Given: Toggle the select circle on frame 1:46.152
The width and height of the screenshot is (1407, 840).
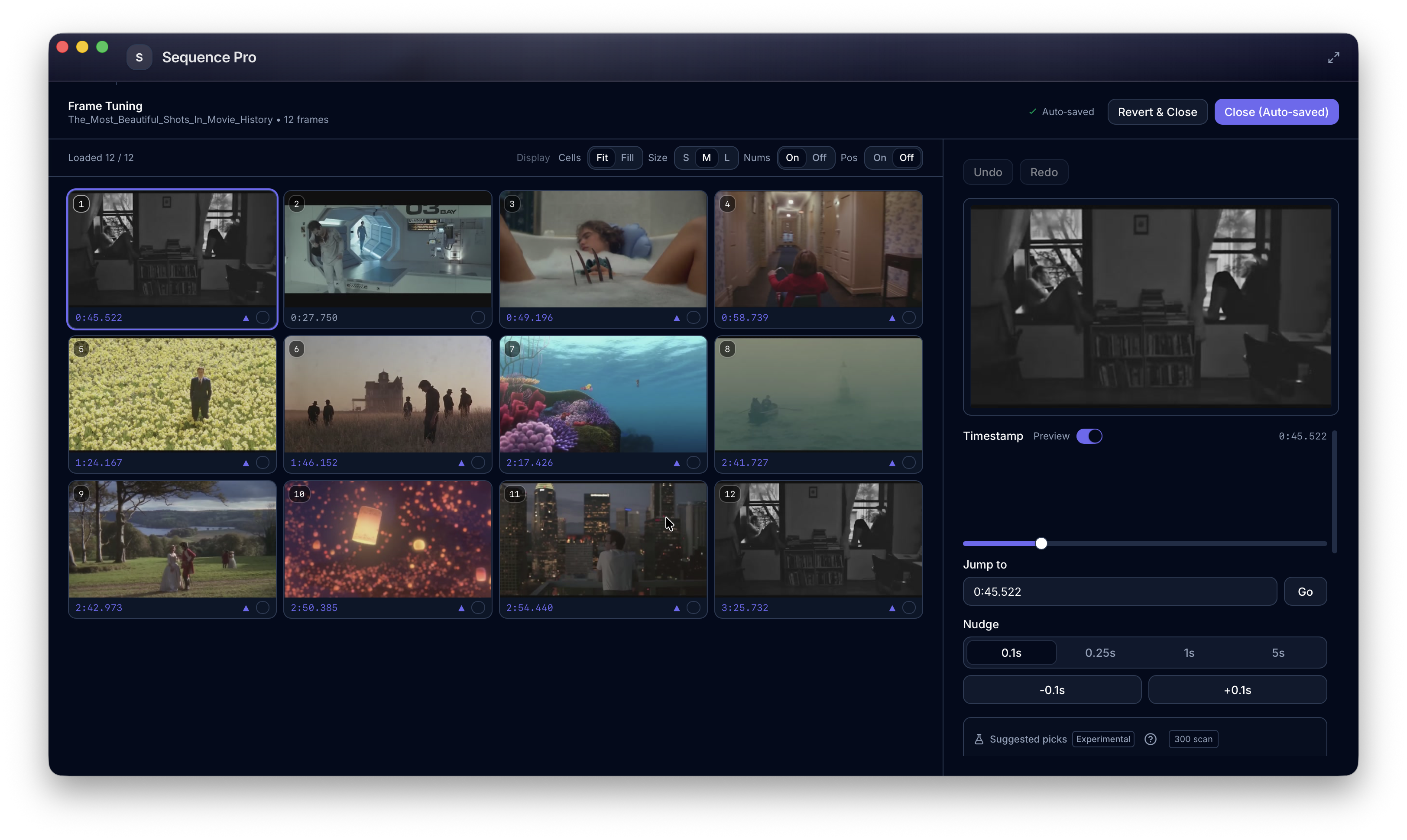Looking at the screenshot, I should pyautogui.click(x=478, y=462).
